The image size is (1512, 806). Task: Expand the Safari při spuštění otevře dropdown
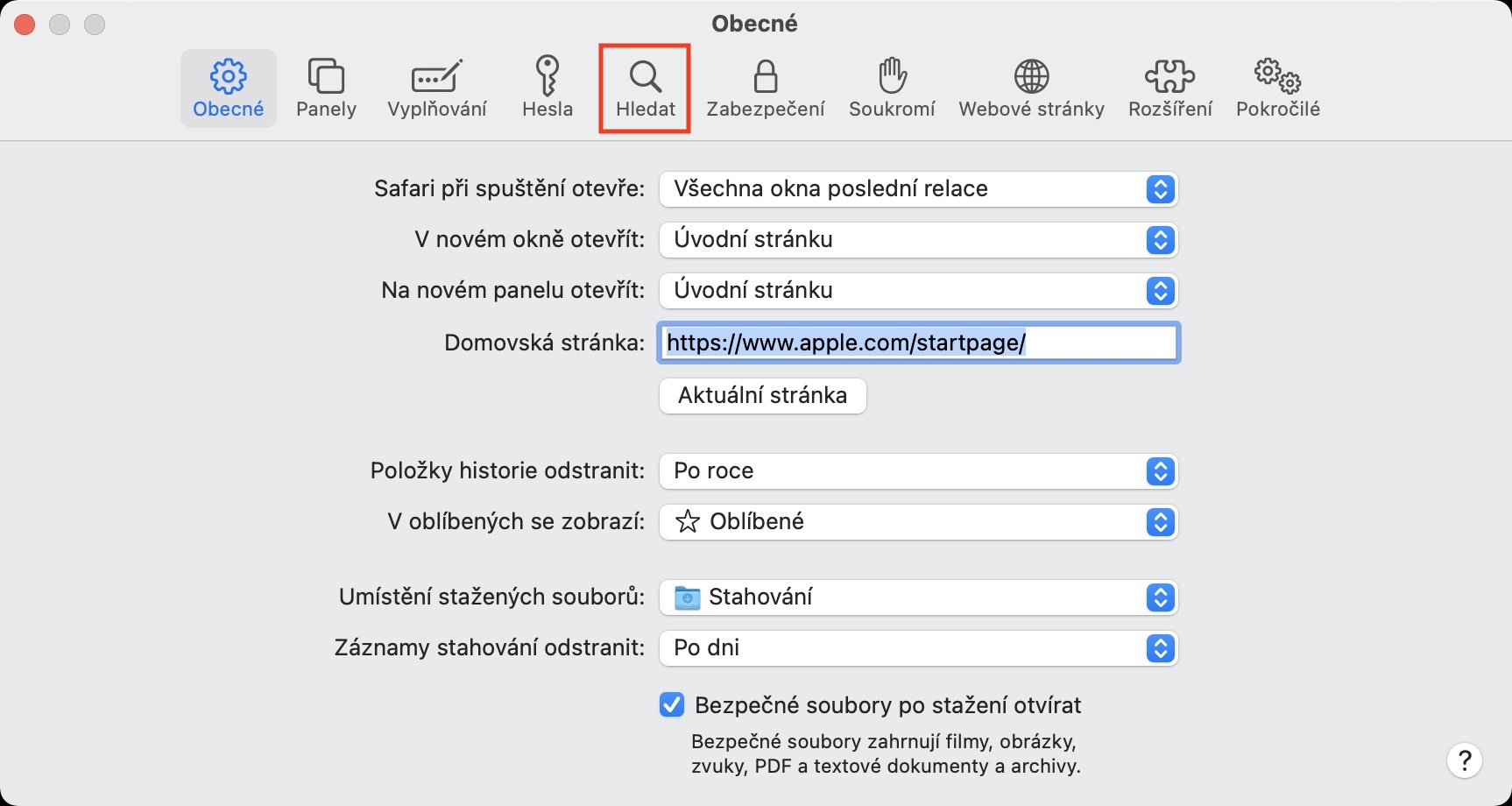918,189
